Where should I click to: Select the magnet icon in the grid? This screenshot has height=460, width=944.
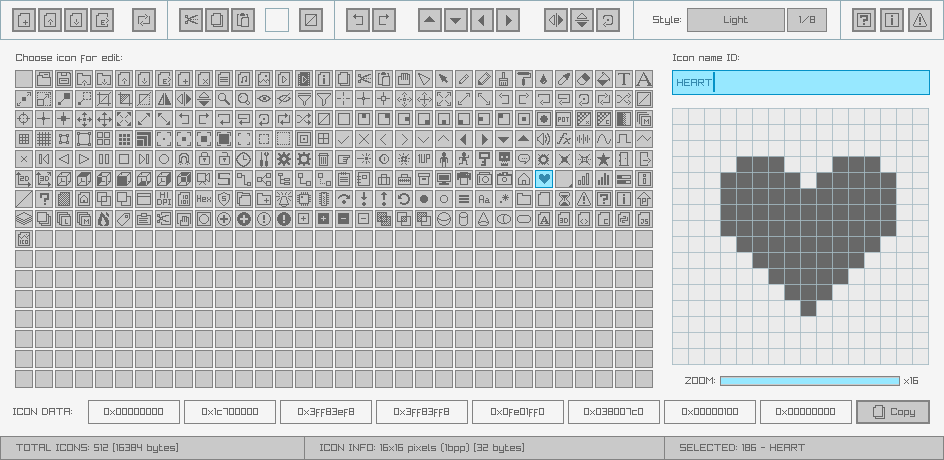click(x=184, y=159)
